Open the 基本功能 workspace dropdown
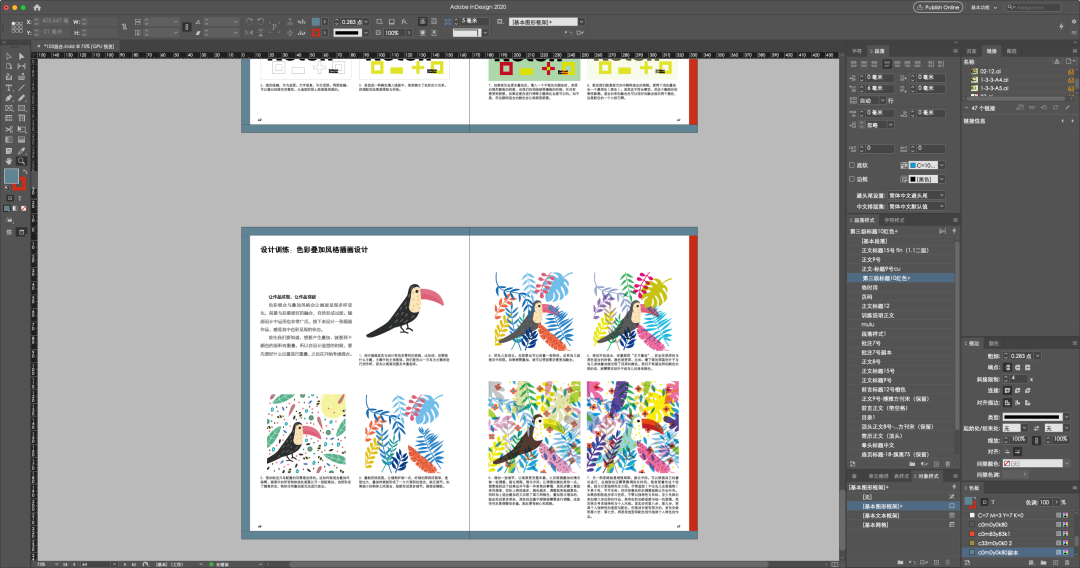Image resolution: width=1080 pixels, height=568 pixels. click(984, 7)
